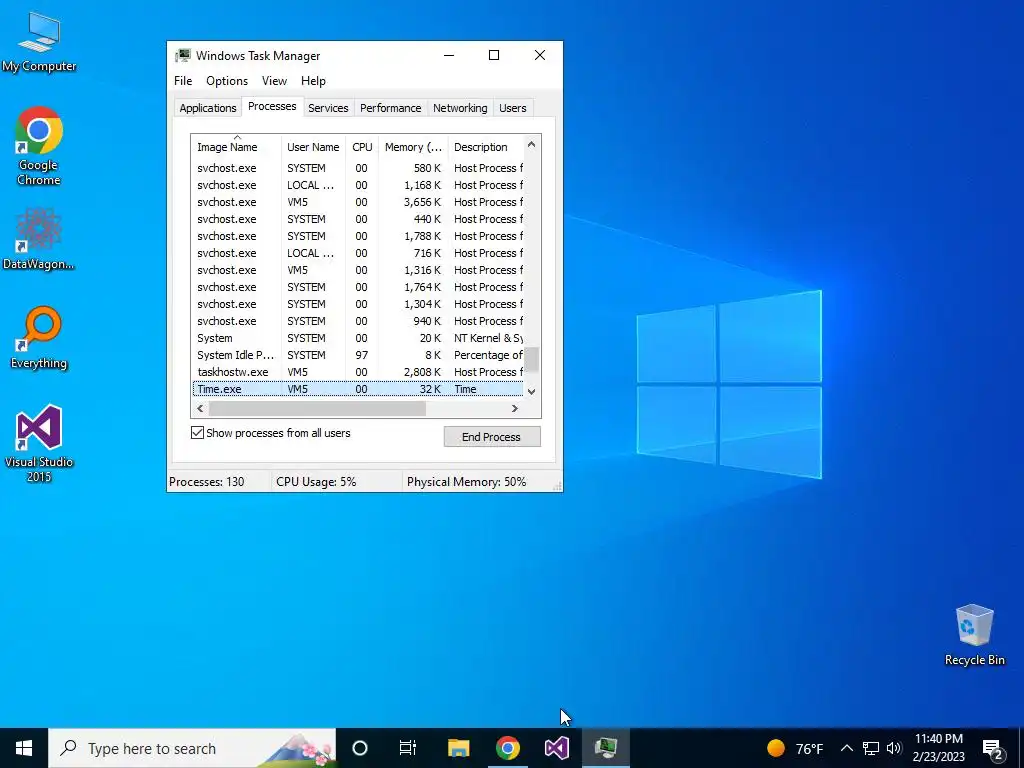Viewport: 1024px width, 768px height.
Task: Click the horizontal scroll right arrow
Action: tap(515, 409)
